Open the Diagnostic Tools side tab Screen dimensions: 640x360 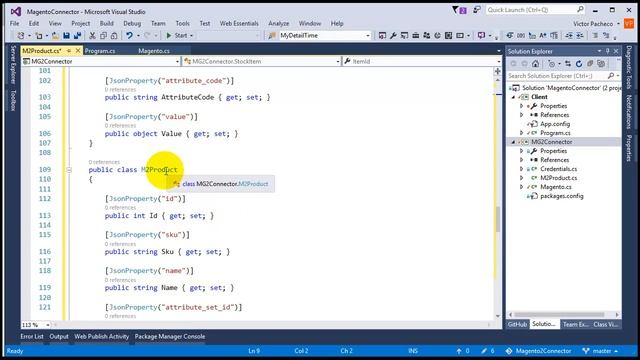pos(629,67)
